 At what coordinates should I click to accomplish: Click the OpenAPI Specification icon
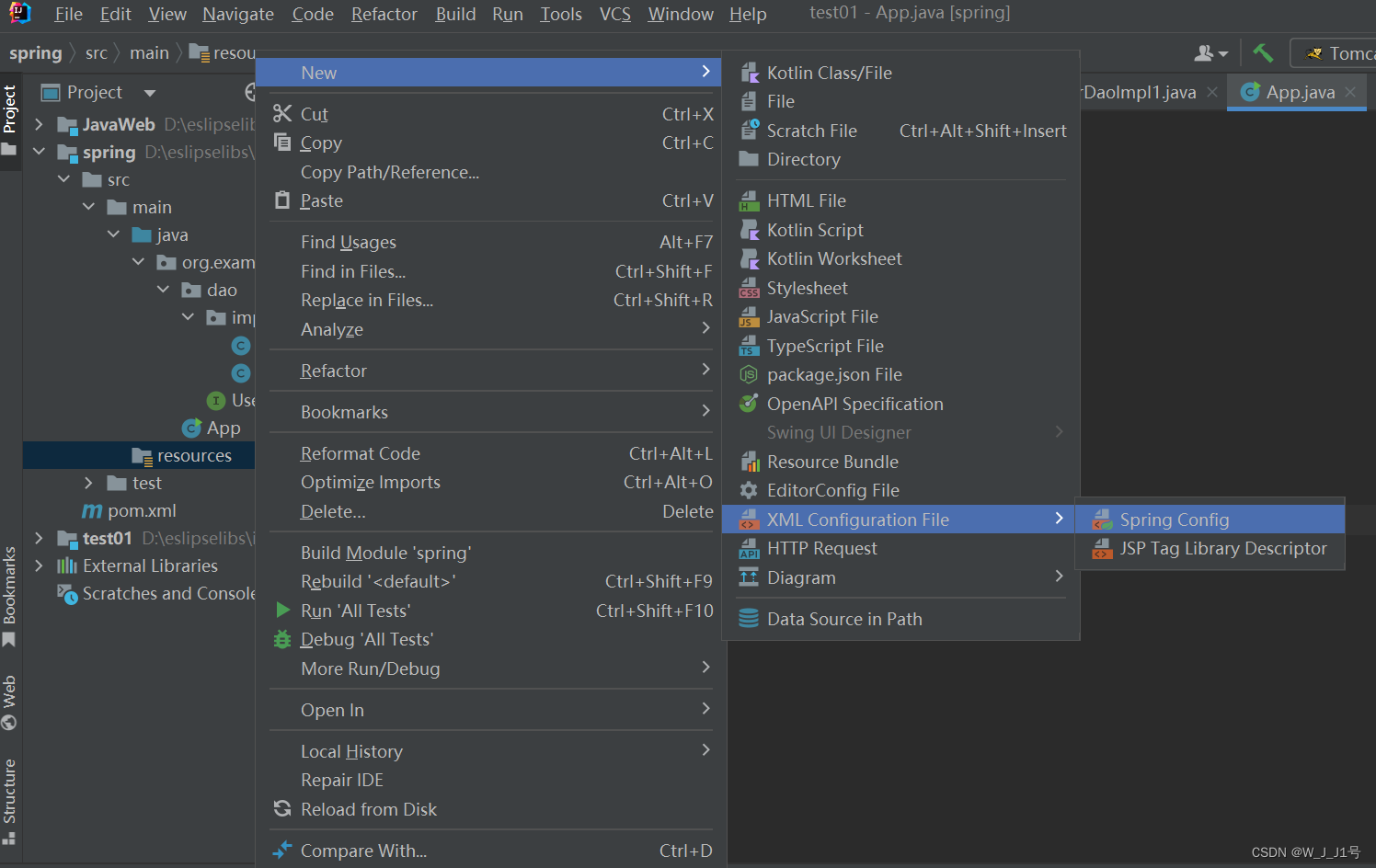750,404
